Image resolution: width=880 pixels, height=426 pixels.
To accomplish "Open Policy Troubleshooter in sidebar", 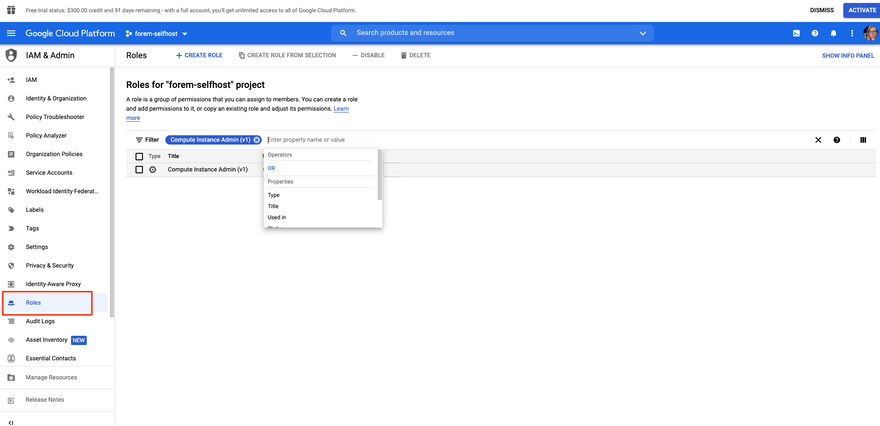I will 54,117.
